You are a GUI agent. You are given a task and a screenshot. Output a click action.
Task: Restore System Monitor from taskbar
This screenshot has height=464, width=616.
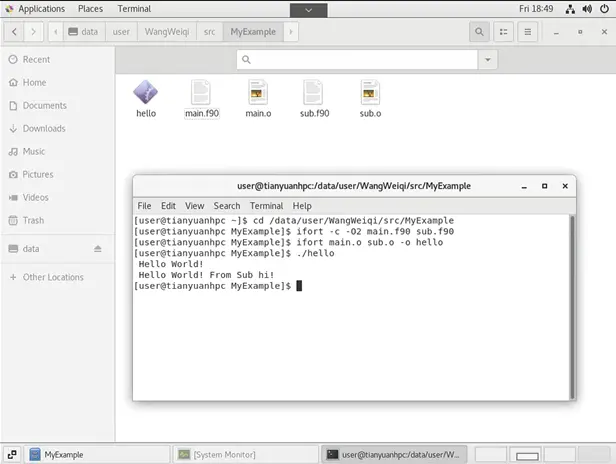tap(245, 454)
